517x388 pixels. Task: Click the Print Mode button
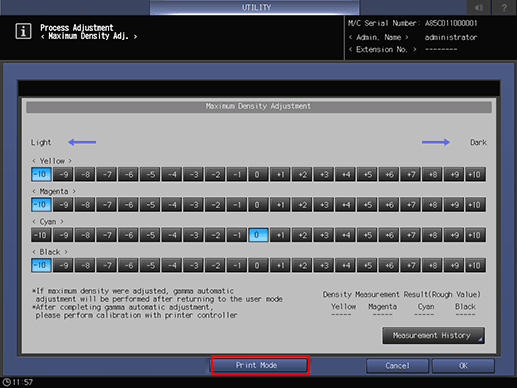coord(260,365)
